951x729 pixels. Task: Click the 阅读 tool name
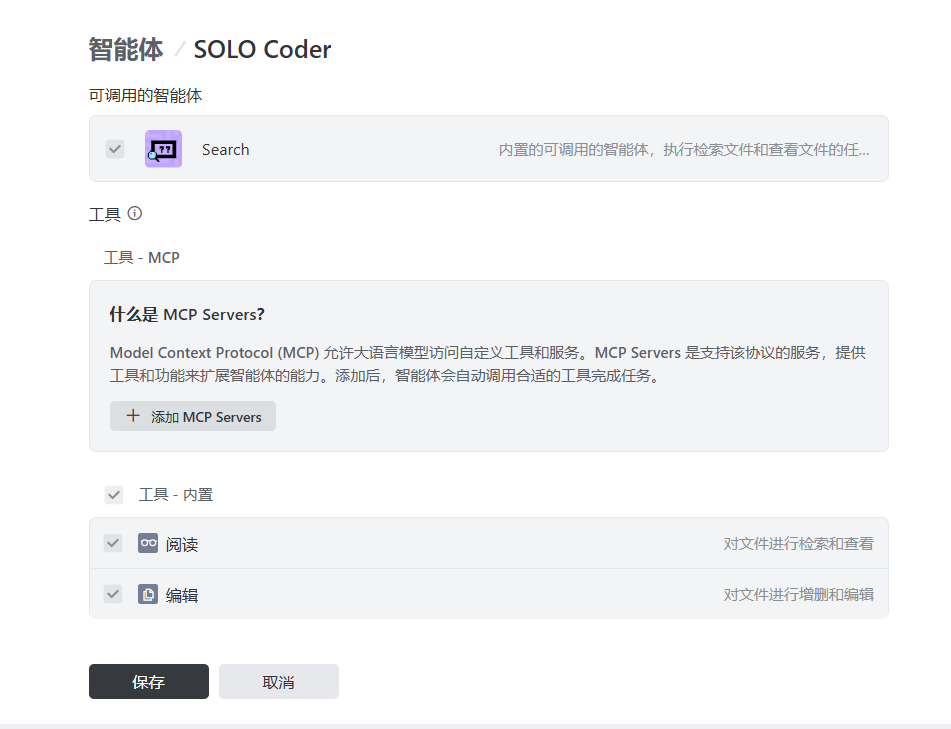182,544
